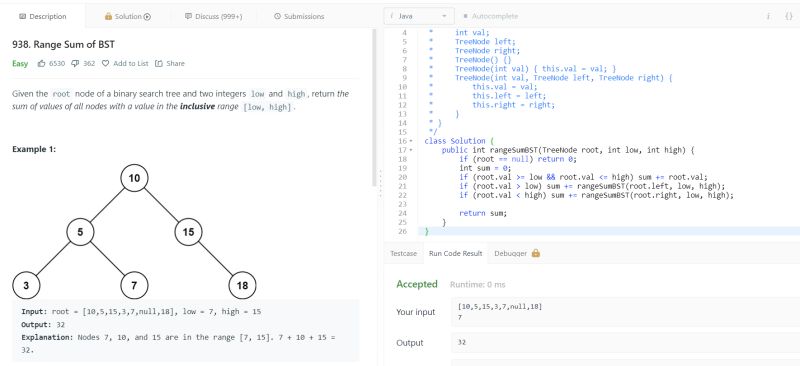800x366 pixels.
Task: Click the heart Add to List icon
Action: coord(106,64)
